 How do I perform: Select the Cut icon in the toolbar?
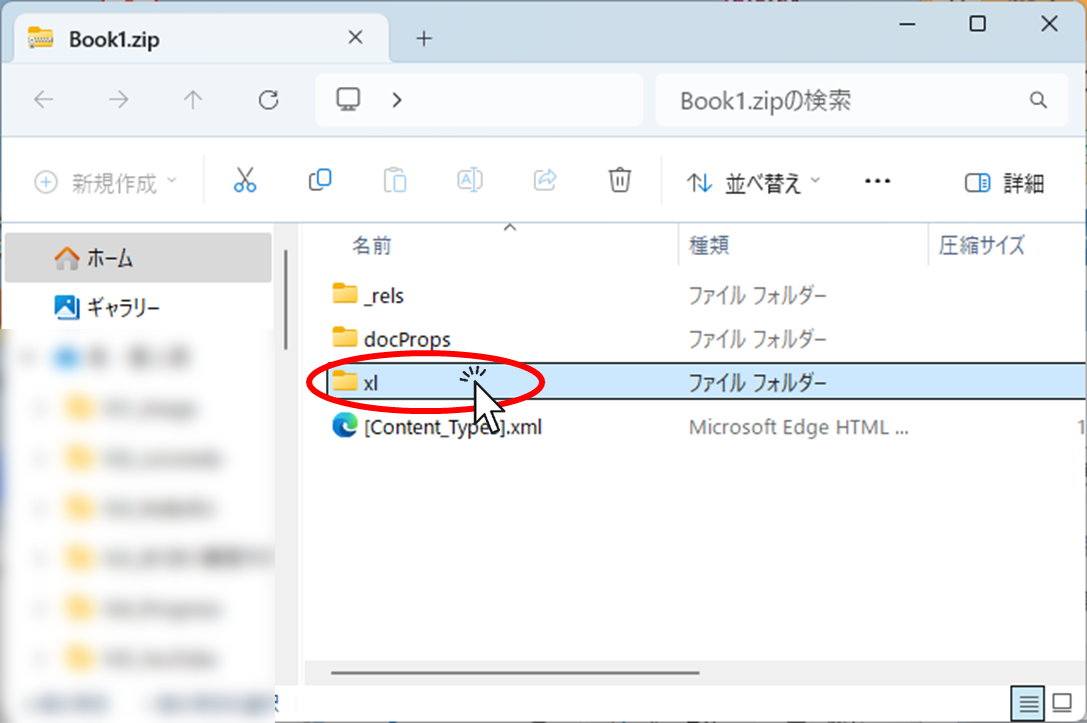point(245,180)
